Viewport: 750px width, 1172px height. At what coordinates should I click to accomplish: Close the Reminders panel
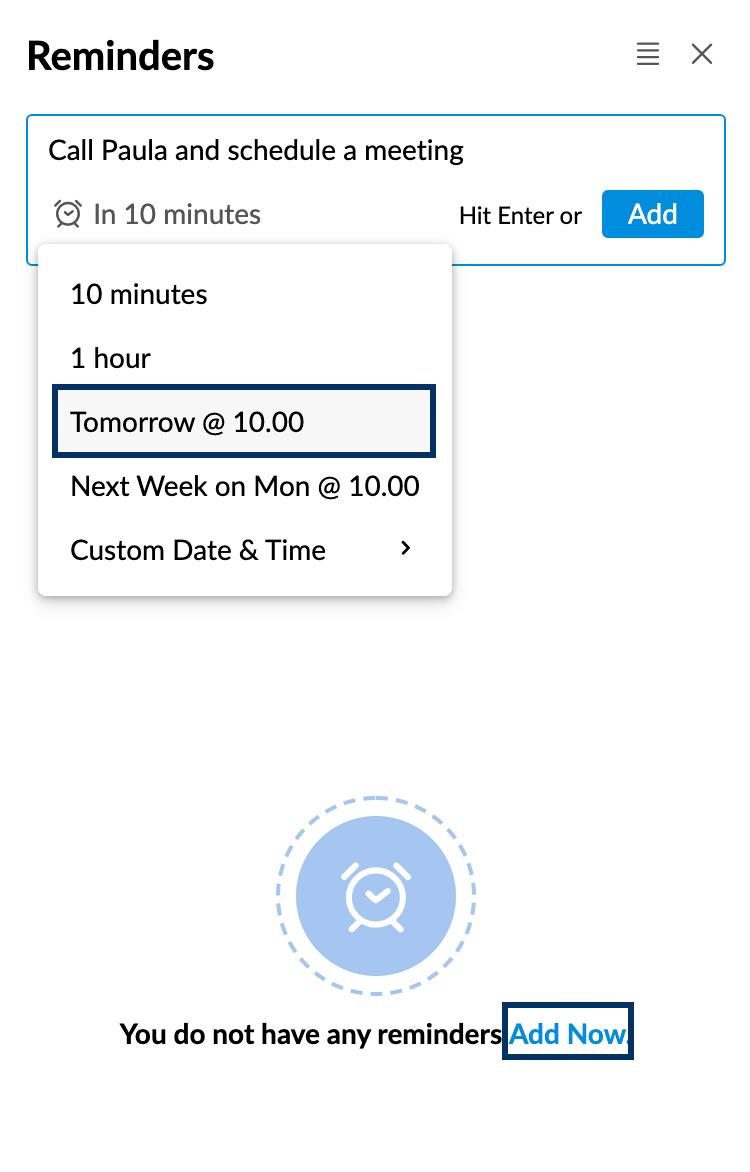coord(702,54)
